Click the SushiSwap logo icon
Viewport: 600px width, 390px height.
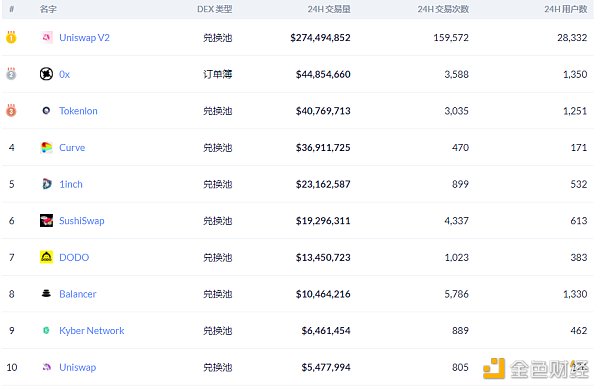[x=46, y=220]
